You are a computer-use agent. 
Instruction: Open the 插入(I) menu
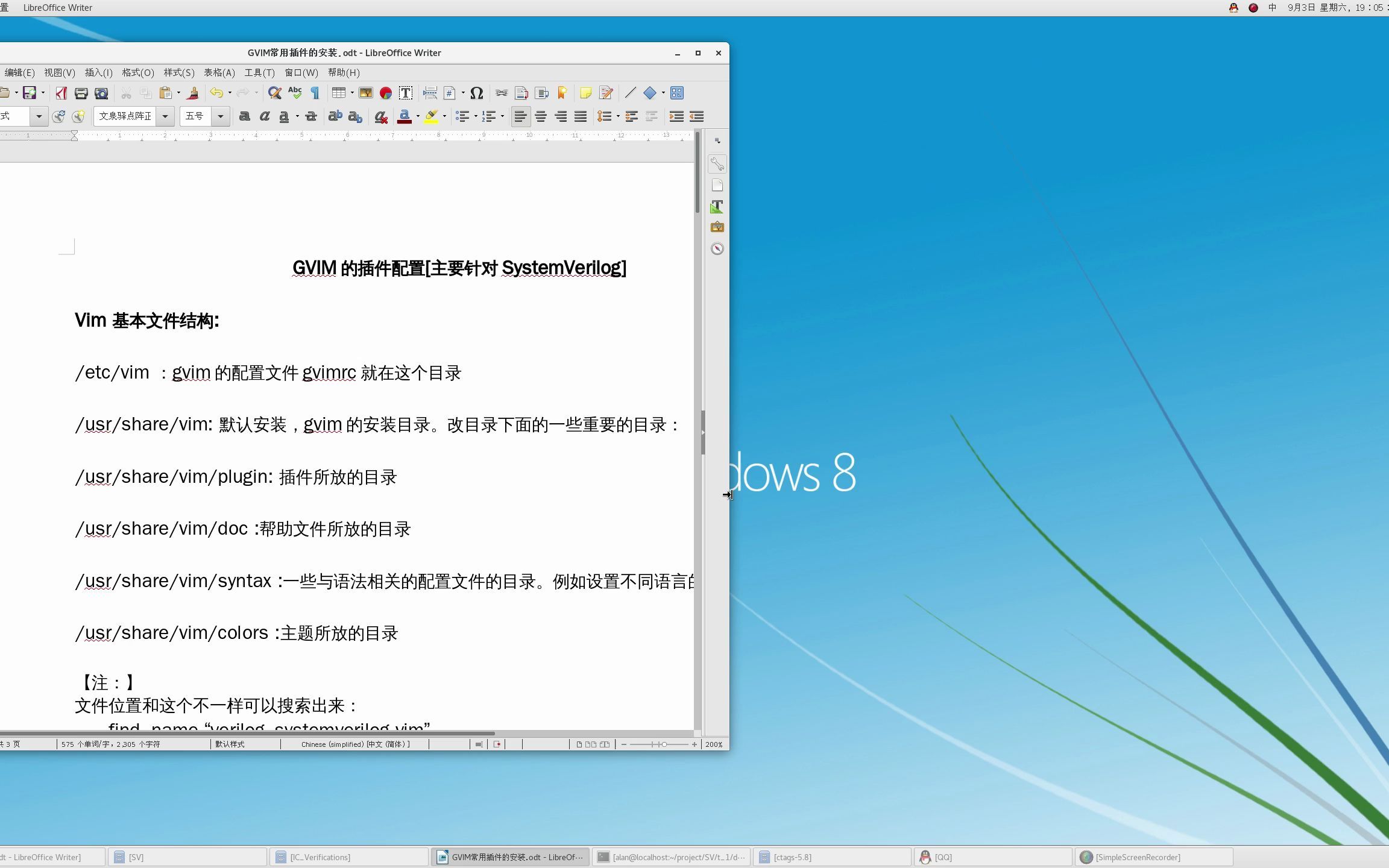pyautogui.click(x=99, y=72)
